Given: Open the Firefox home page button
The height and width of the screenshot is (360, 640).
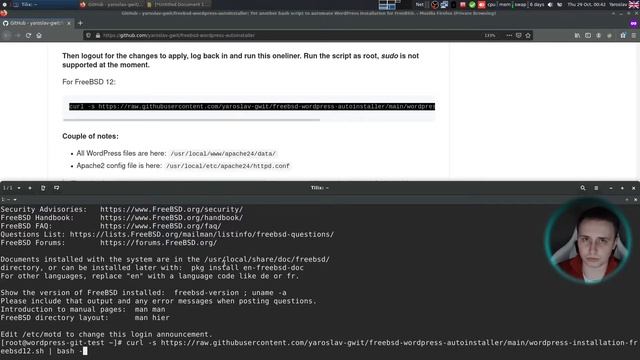Looking at the screenshot, I should [39, 36].
